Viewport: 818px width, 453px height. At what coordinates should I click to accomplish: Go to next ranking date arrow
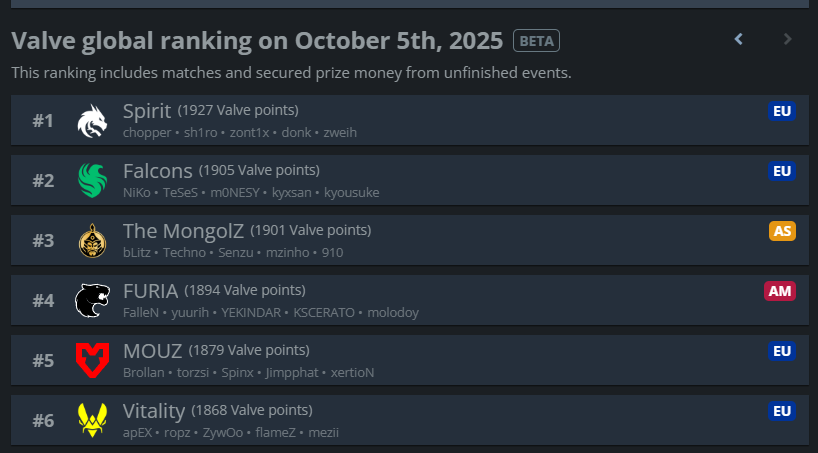(787, 40)
